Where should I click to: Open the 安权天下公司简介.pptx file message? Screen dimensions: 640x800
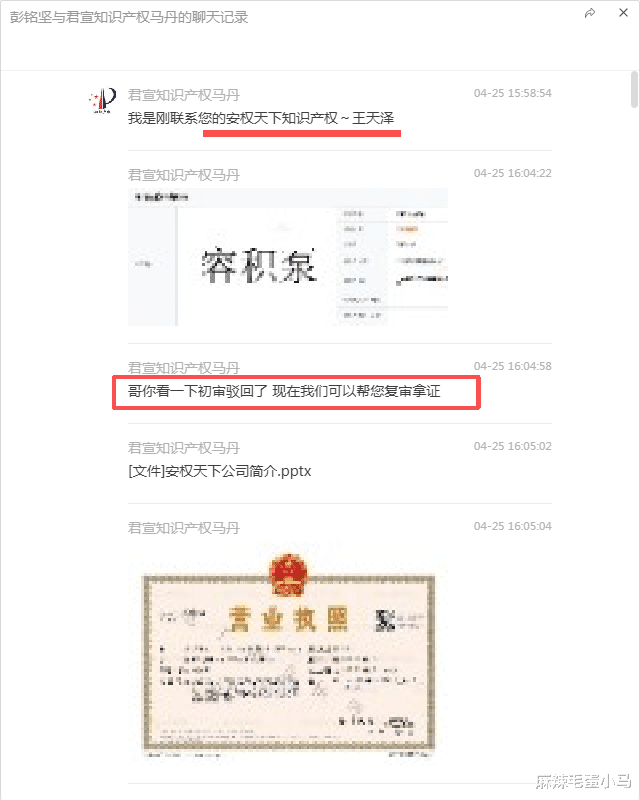(x=219, y=471)
